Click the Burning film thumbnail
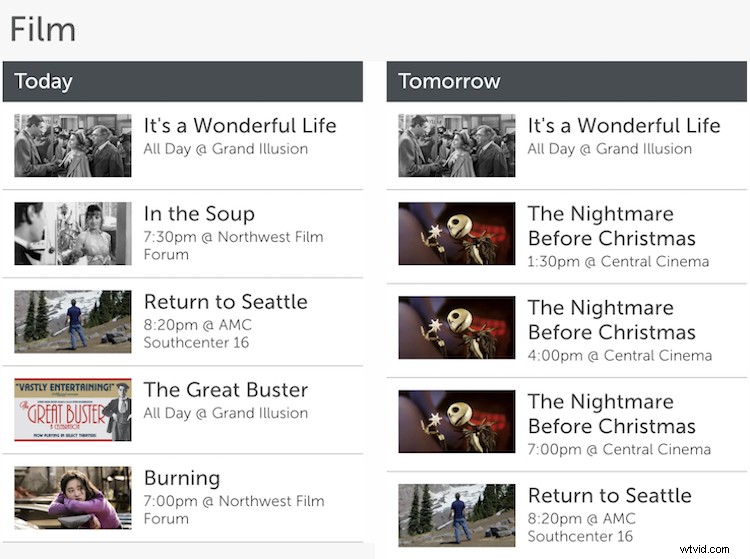The width and height of the screenshot is (750, 559). pyautogui.click(x=72, y=497)
